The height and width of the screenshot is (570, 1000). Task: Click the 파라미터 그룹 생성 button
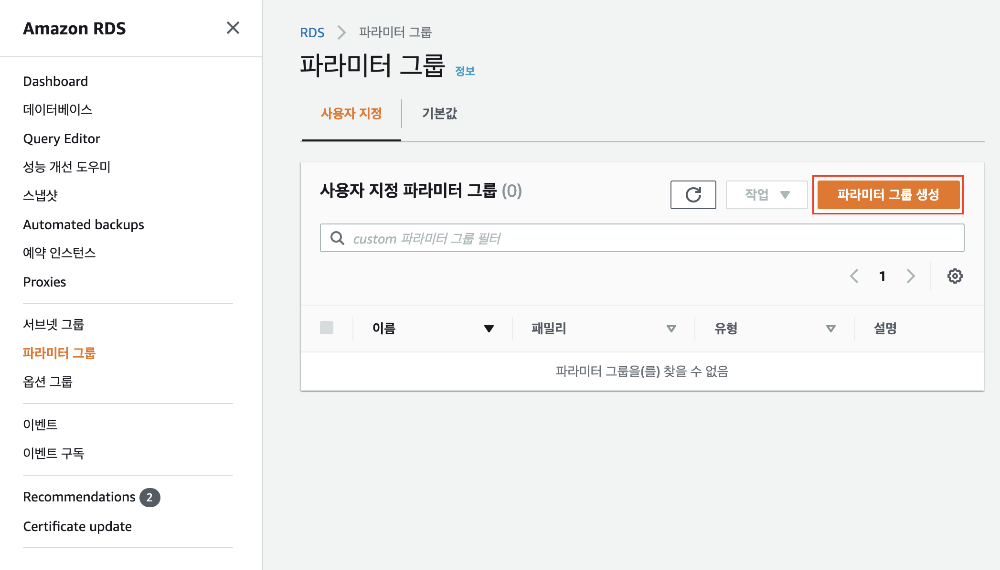click(888, 194)
